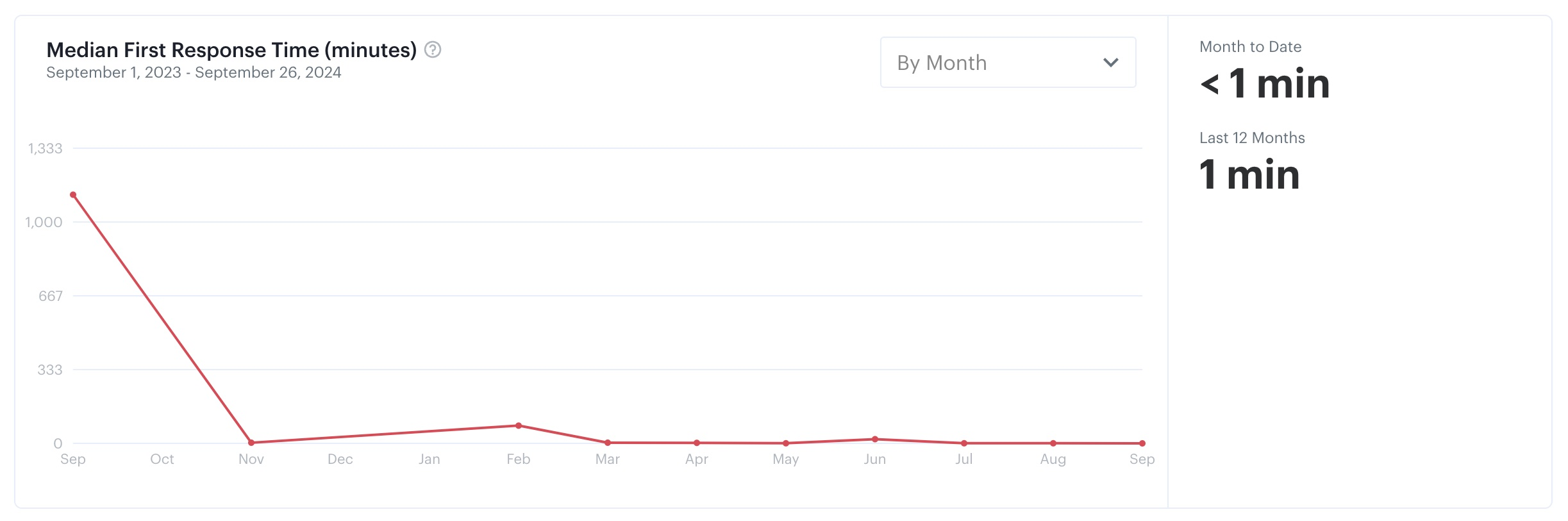
Task: Select the May data point on the chart
Action: 786,443
